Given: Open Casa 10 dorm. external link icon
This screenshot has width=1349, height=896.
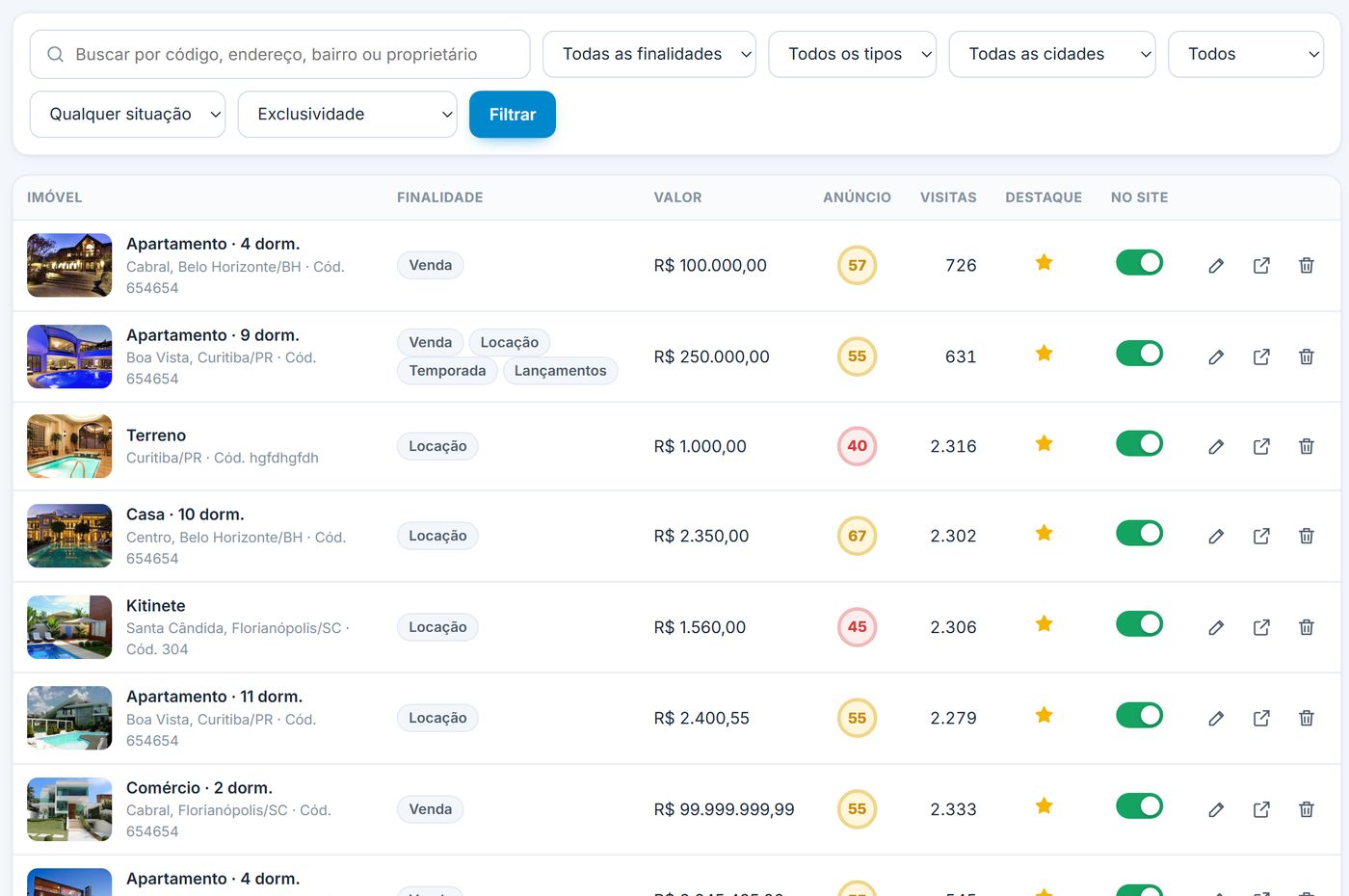Looking at the screenshot, I should (1261, 536).
